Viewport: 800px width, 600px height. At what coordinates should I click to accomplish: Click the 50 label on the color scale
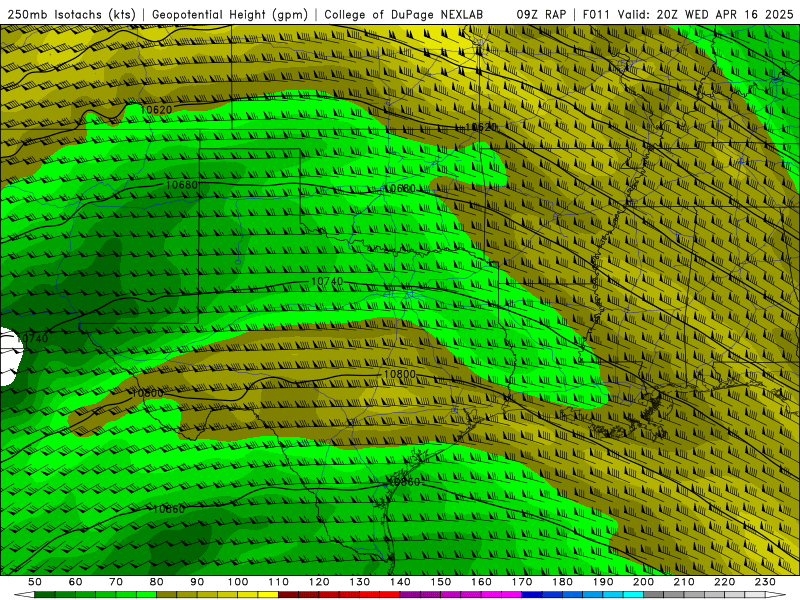click(x=35, y=582)
